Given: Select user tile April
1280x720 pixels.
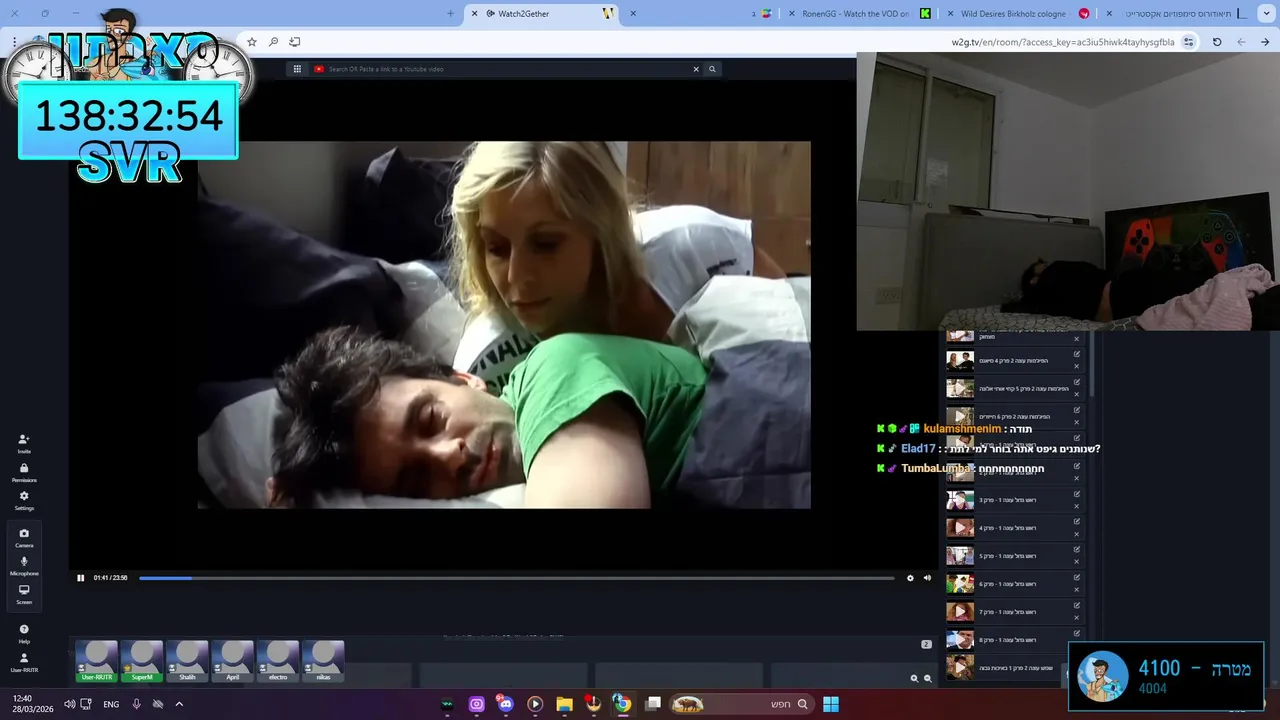Looking at the screenshot, I should click(232, 661).
